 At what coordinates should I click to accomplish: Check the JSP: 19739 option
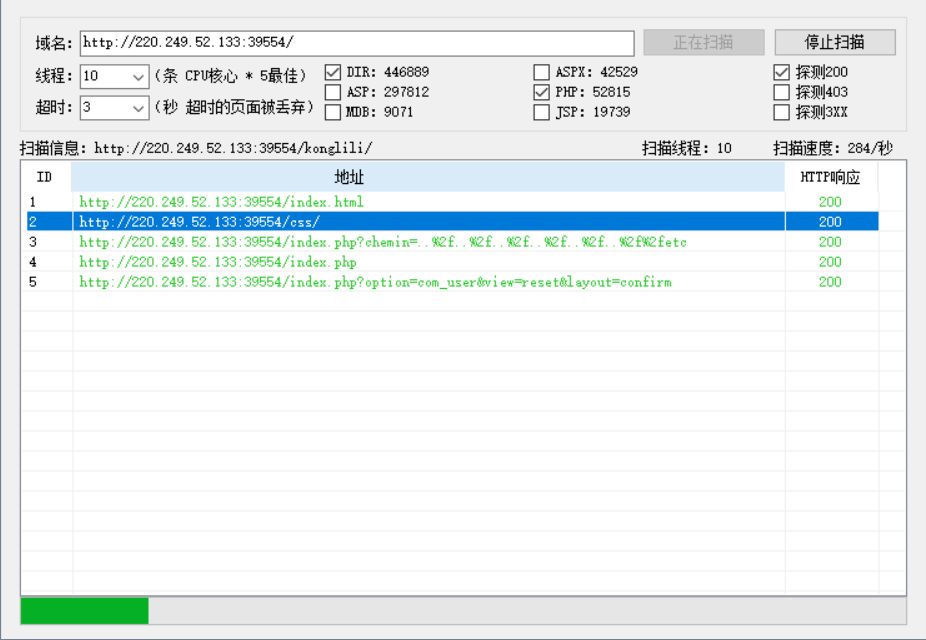tap(541, 111)
